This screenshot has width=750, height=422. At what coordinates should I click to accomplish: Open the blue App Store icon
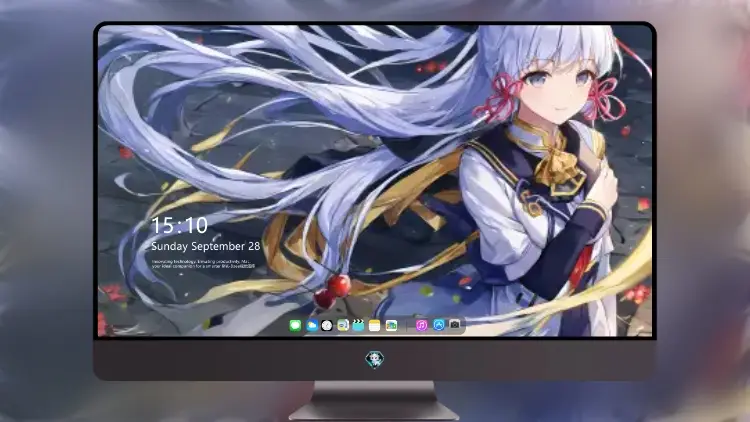coord(439,325)
